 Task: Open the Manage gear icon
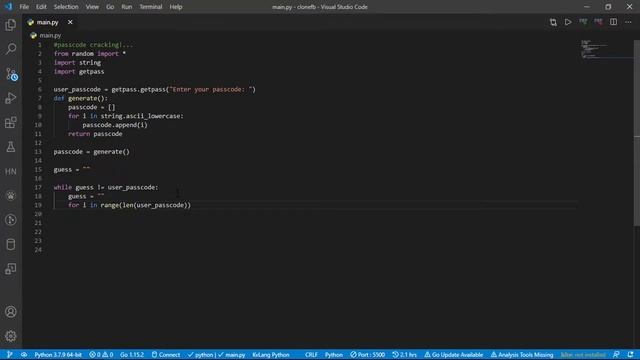11,336
